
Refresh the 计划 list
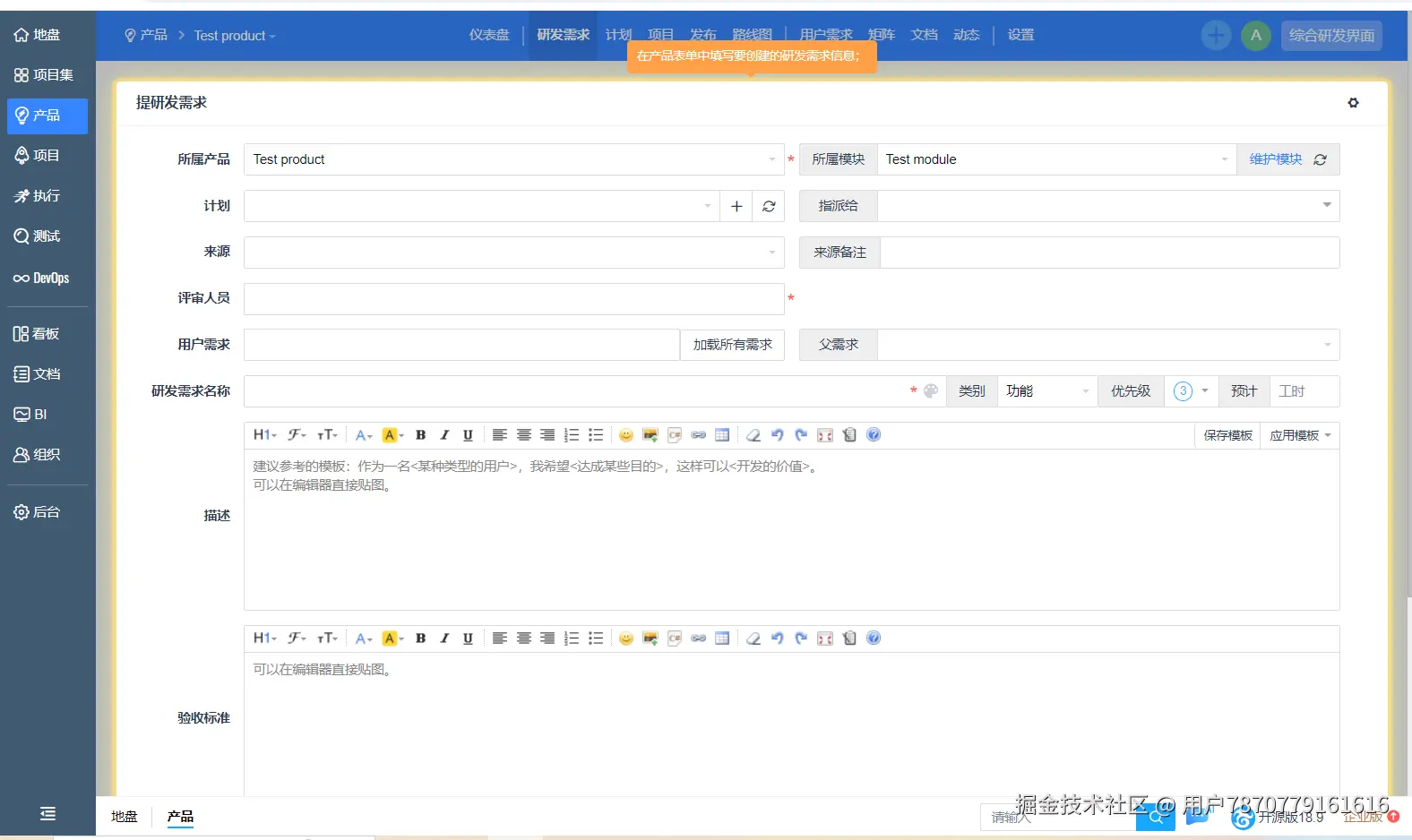[x=769, y=206]
